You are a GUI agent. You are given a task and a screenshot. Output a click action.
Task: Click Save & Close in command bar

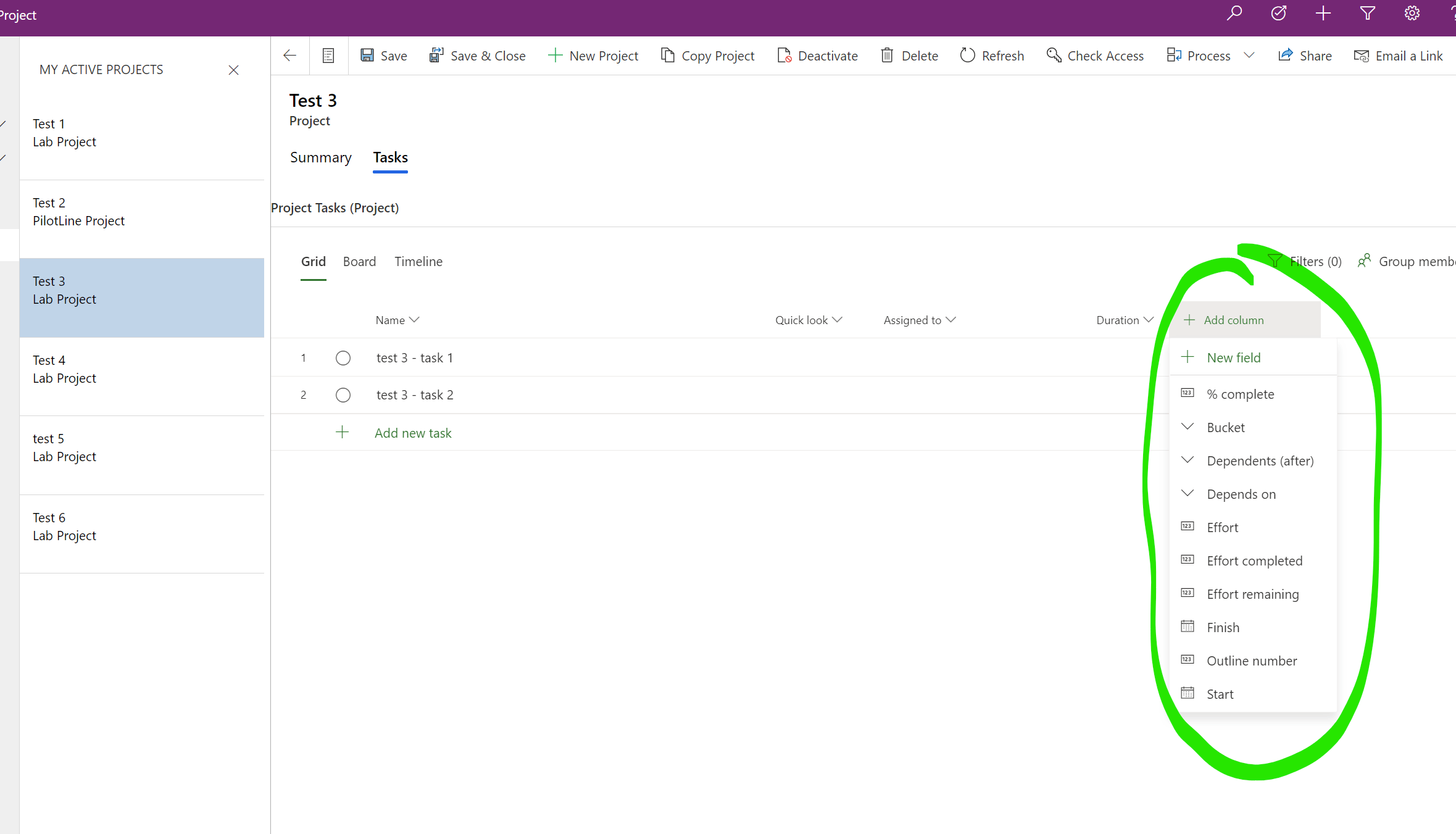pos(478,56)
